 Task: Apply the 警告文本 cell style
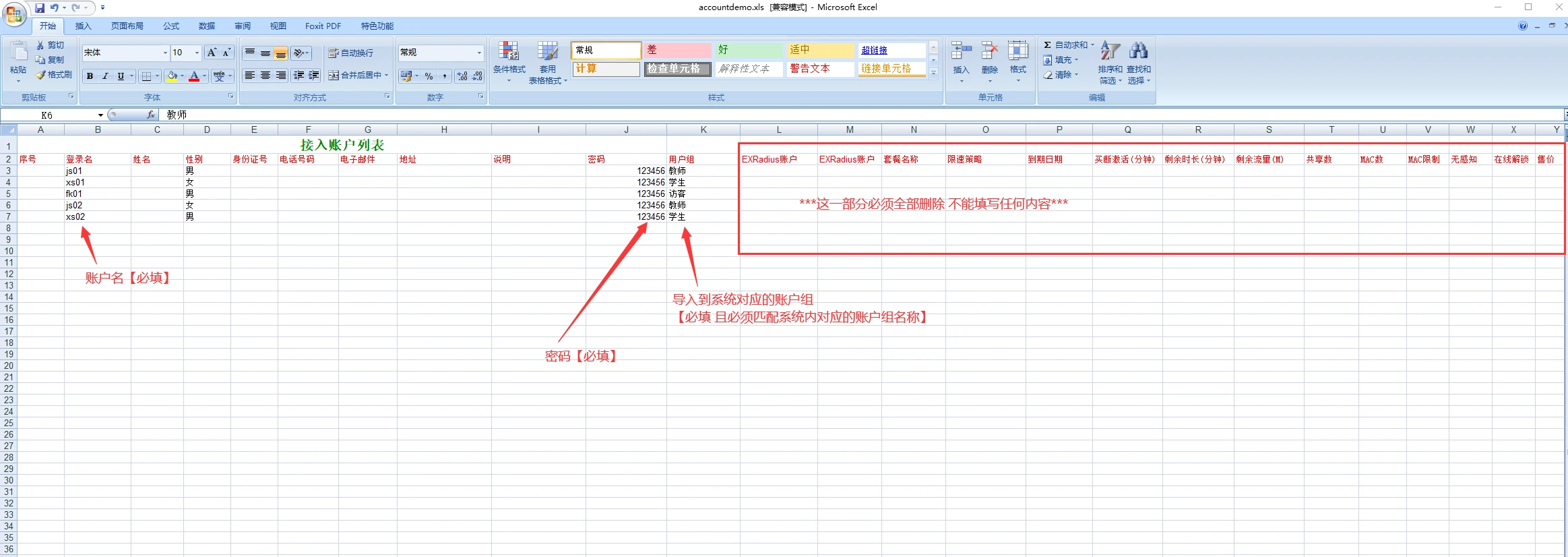pos(819,69)
